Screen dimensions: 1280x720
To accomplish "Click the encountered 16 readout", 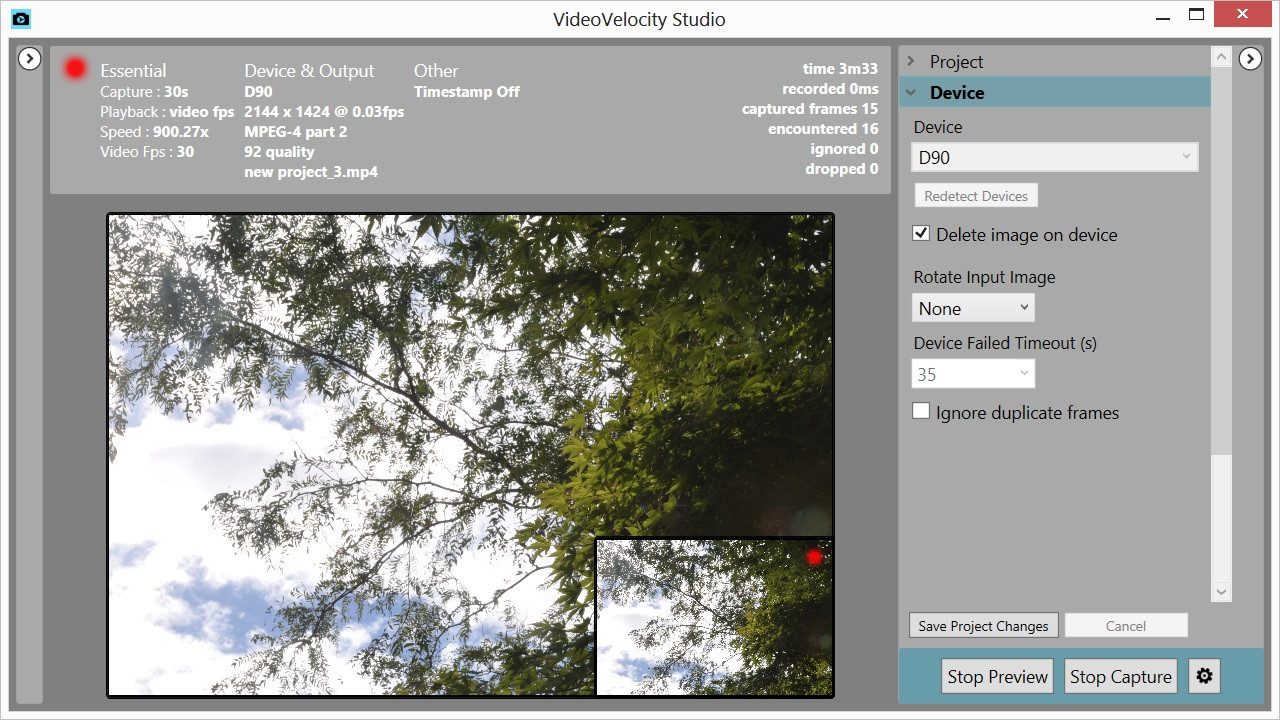I will click(823, 129).
